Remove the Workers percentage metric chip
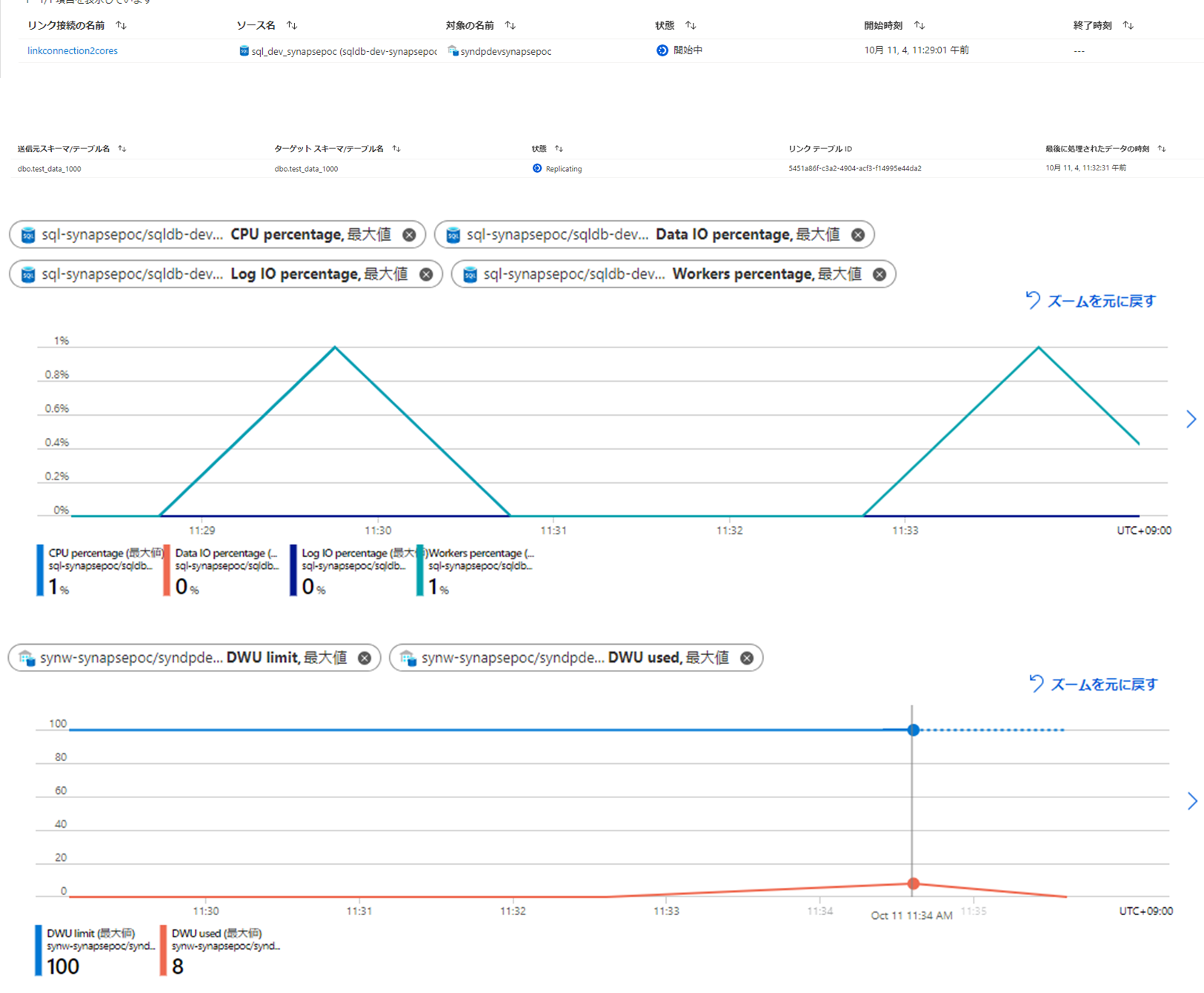This screenshot has width=1204, height=993. point(879,274)
